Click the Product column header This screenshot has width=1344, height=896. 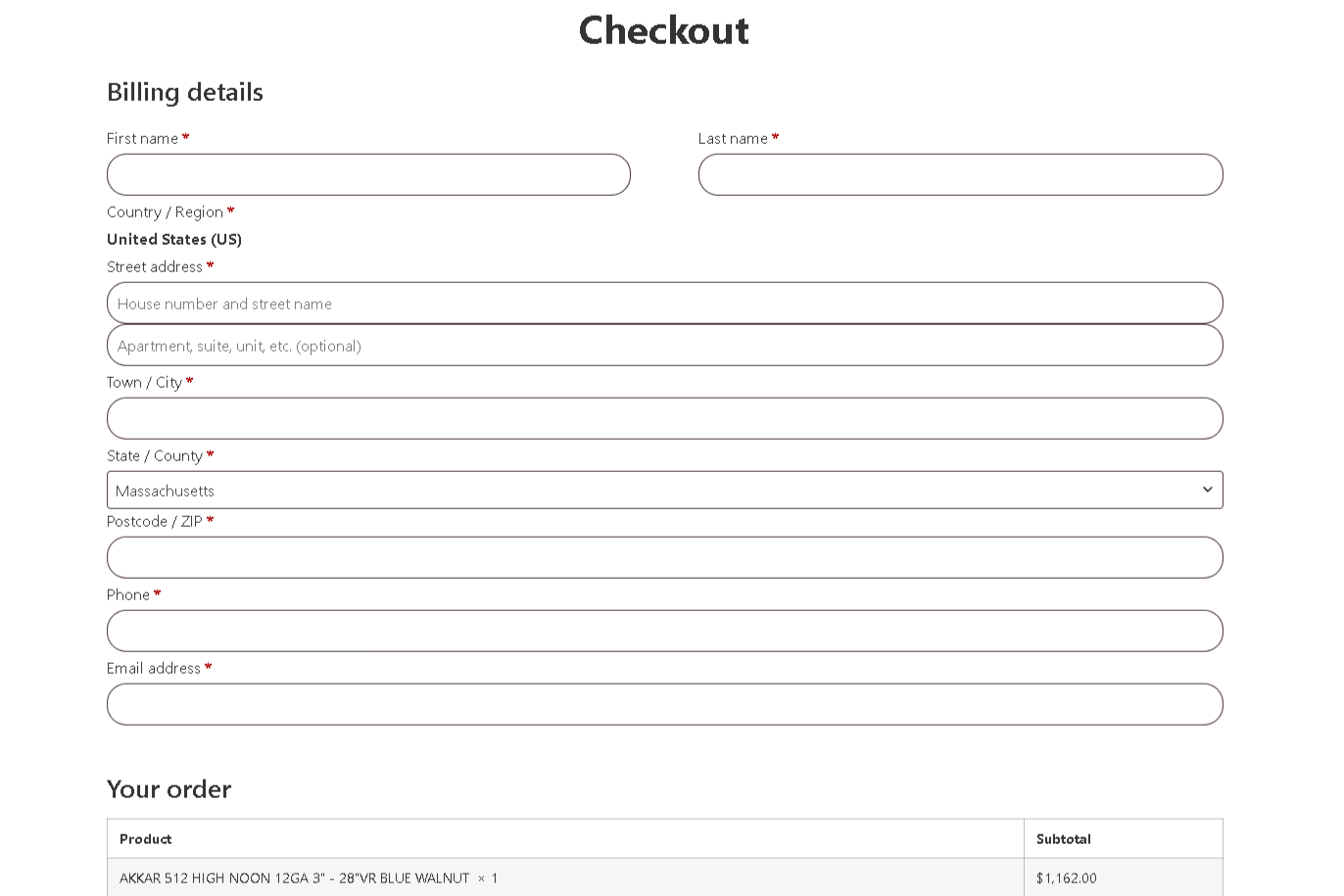coord(145,839)
